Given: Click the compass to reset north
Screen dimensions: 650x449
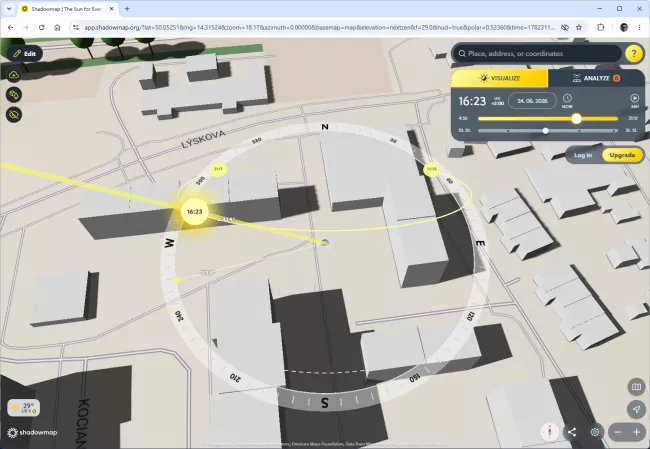Looking at the screenshot, I should [550, 432].
